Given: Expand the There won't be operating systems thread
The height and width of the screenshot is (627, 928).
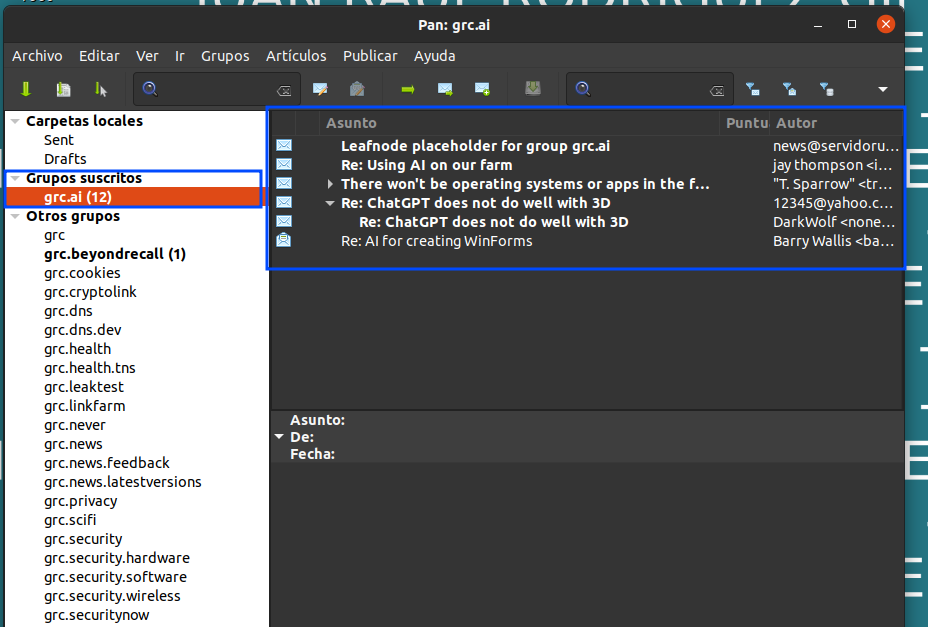Looking at the screenshot, I should [x=330, y=184].
